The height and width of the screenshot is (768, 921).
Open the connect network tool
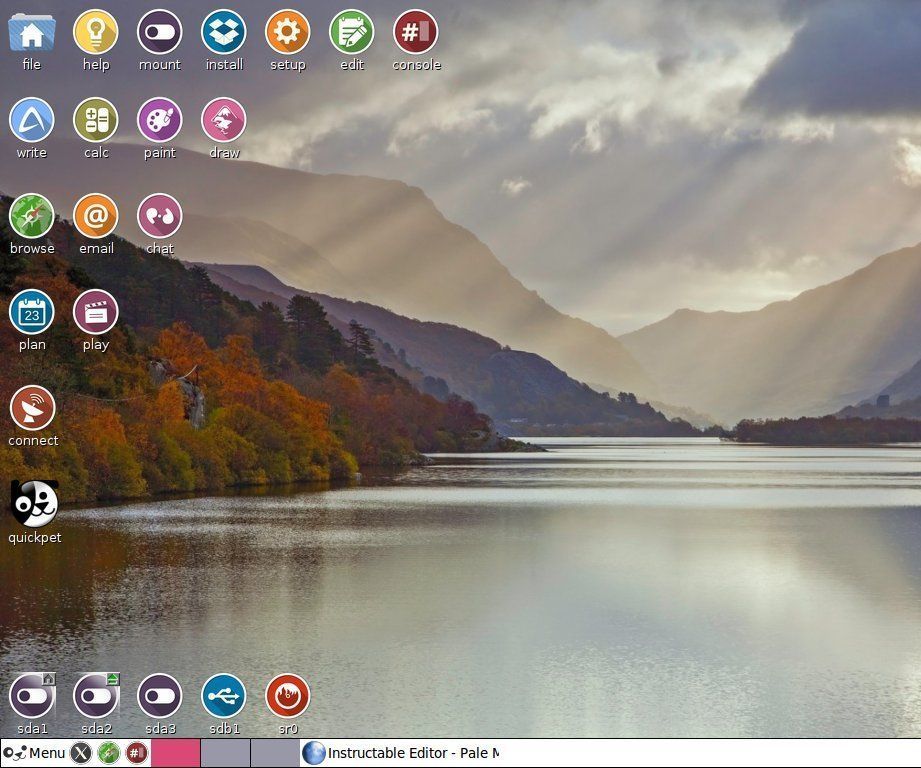[33, 408]
